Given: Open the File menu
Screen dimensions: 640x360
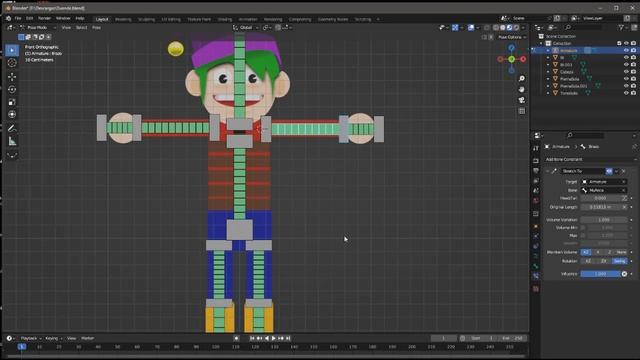Looking at the screenshot, I should coord(18,18).
